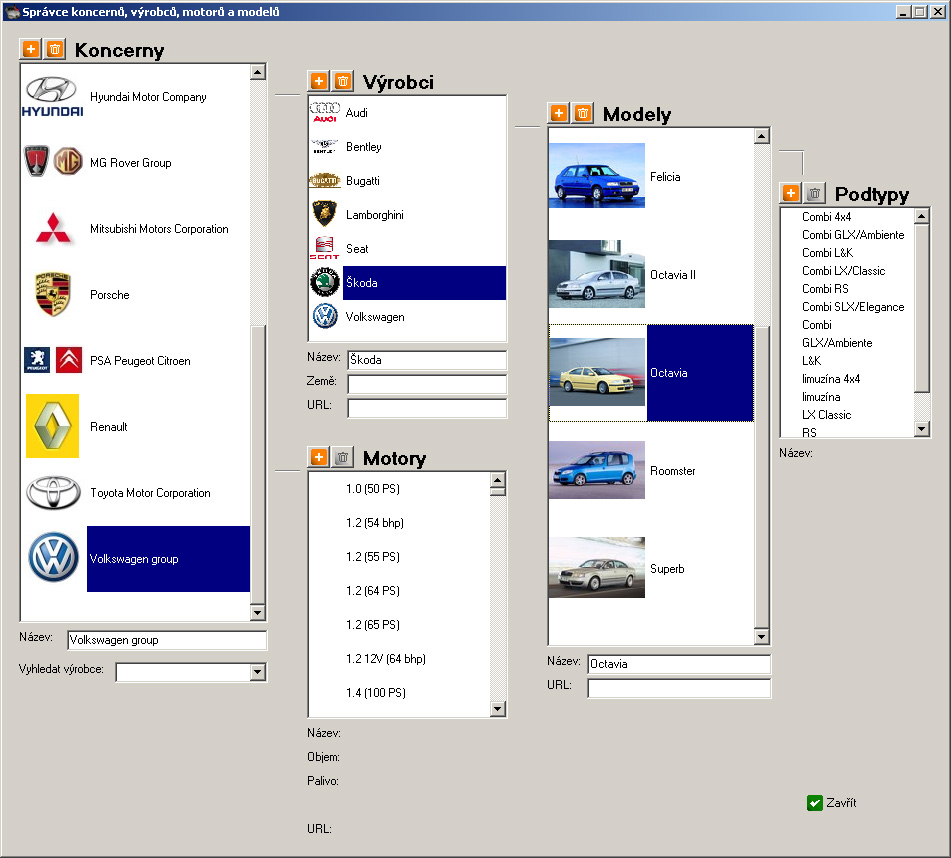Screen dimensions: 951x858
Task: Delete selected koncern with trash icon
Action: (x=55, y=49)
